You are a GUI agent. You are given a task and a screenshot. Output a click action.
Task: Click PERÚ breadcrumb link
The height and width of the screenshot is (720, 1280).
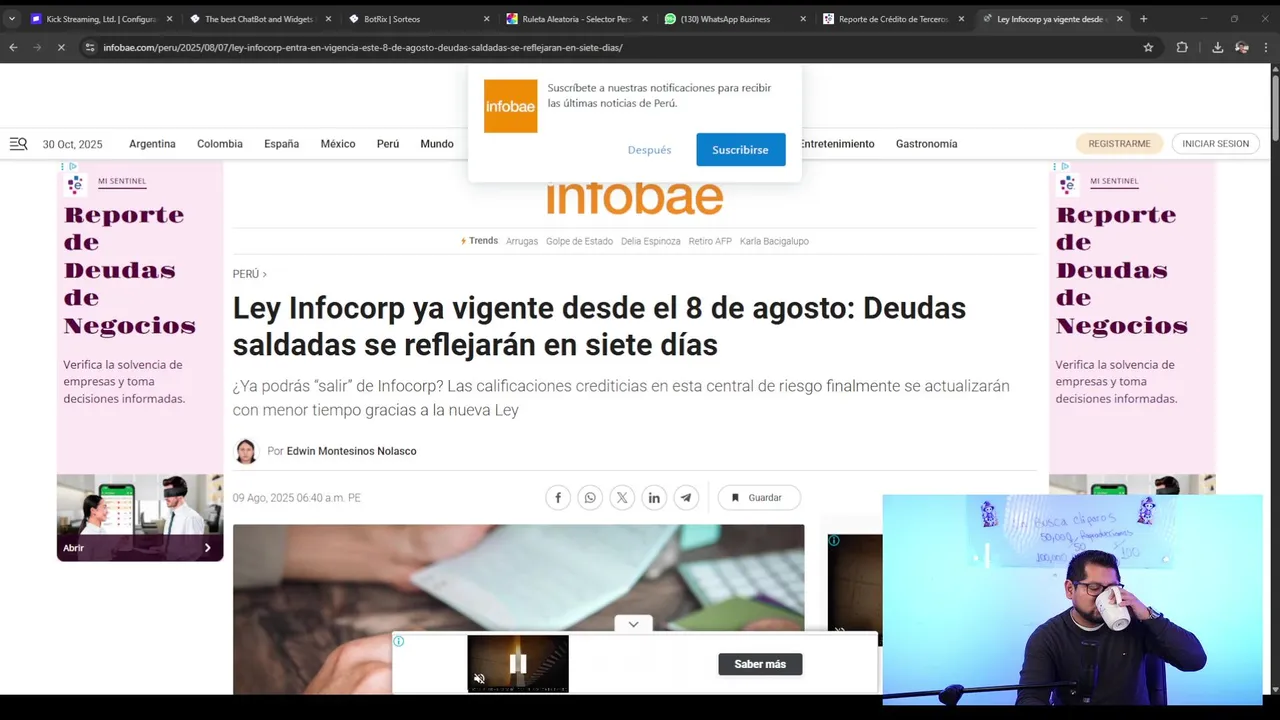click(x=246, y=274)
